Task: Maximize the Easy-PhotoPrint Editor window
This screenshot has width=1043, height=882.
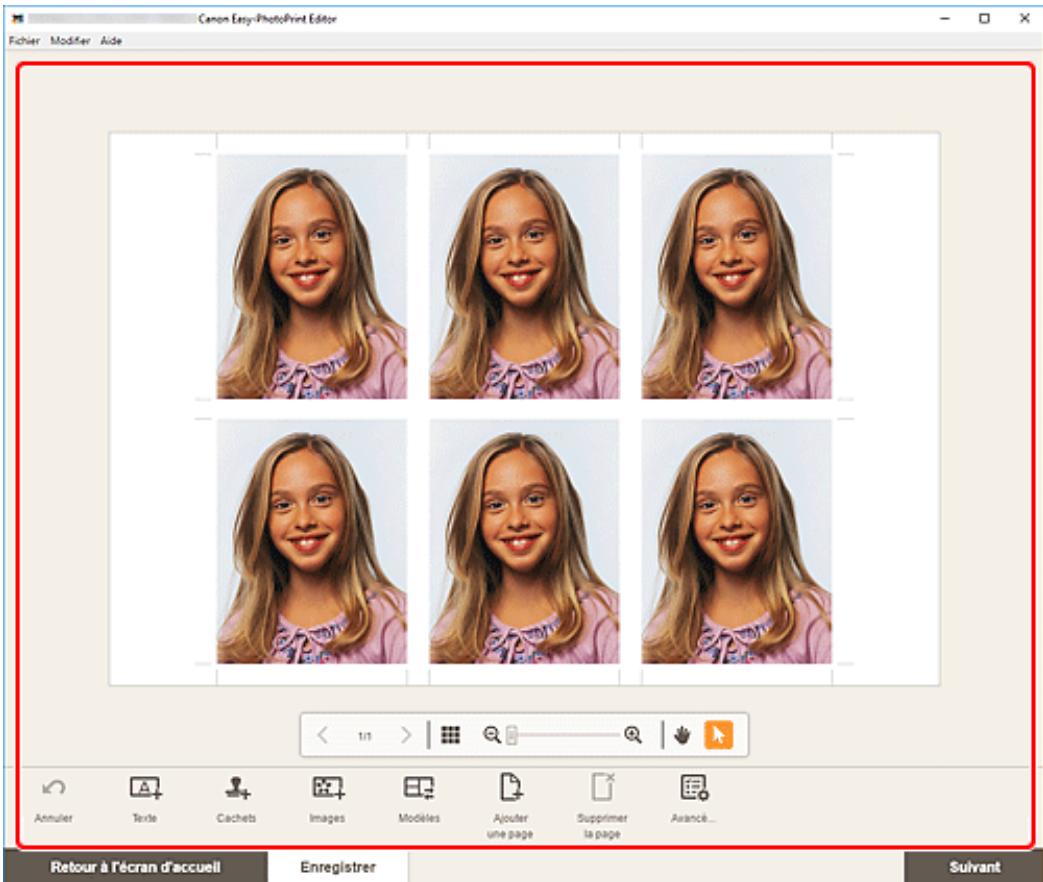Action: pos(984,19)
